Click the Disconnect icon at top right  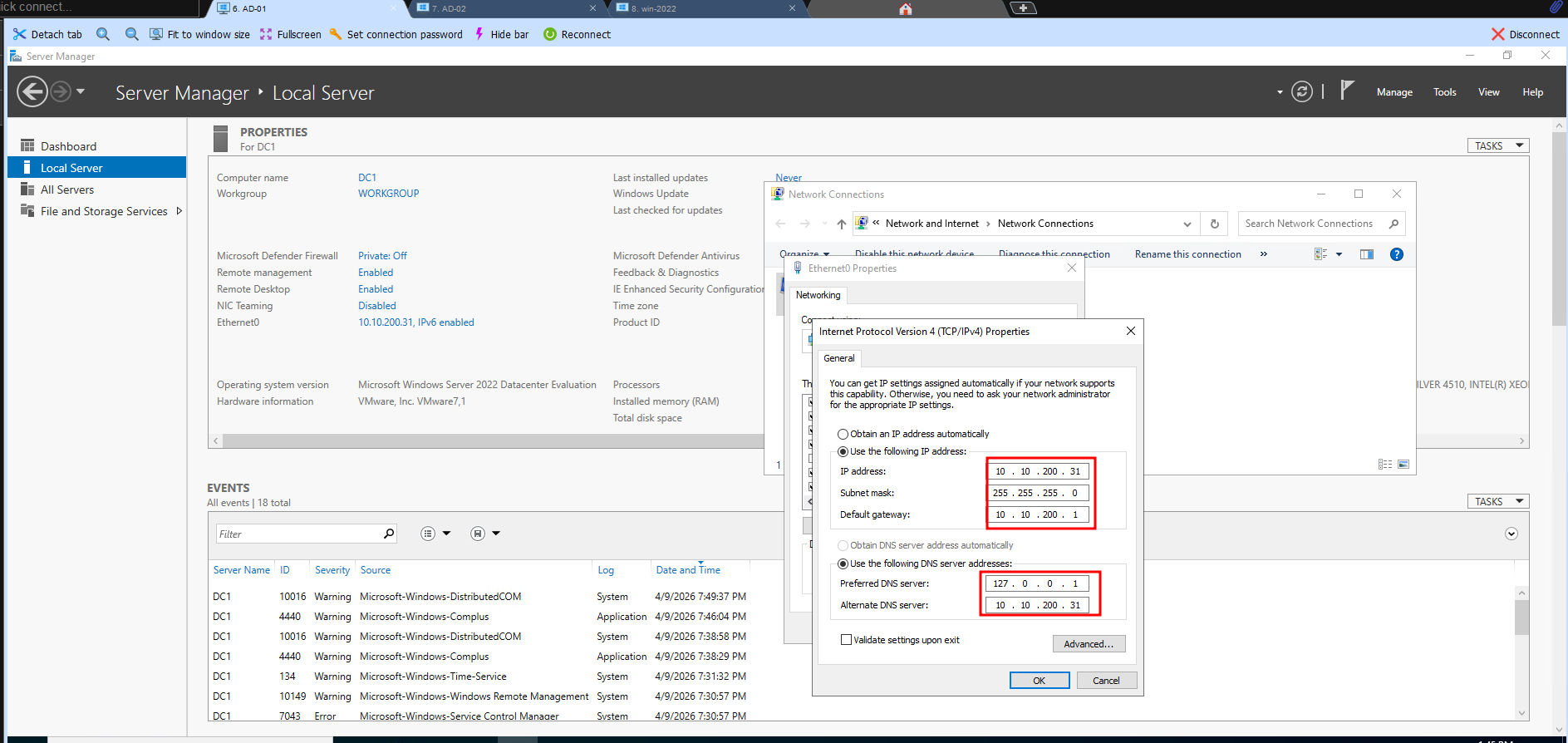pyautogui.click(x=1497, y=34)
